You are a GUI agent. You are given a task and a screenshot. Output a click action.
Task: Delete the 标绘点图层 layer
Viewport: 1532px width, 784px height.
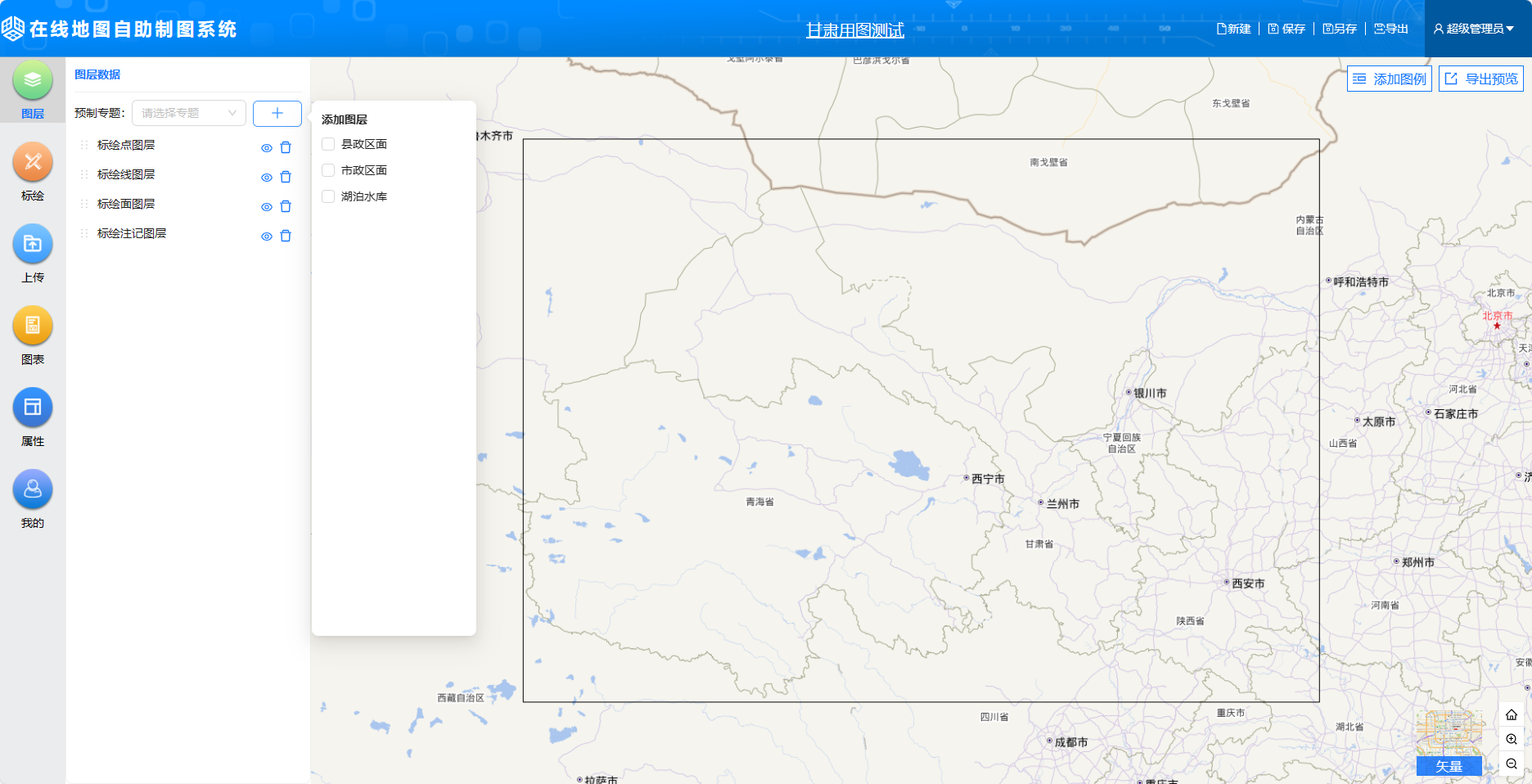pos(286,147)
